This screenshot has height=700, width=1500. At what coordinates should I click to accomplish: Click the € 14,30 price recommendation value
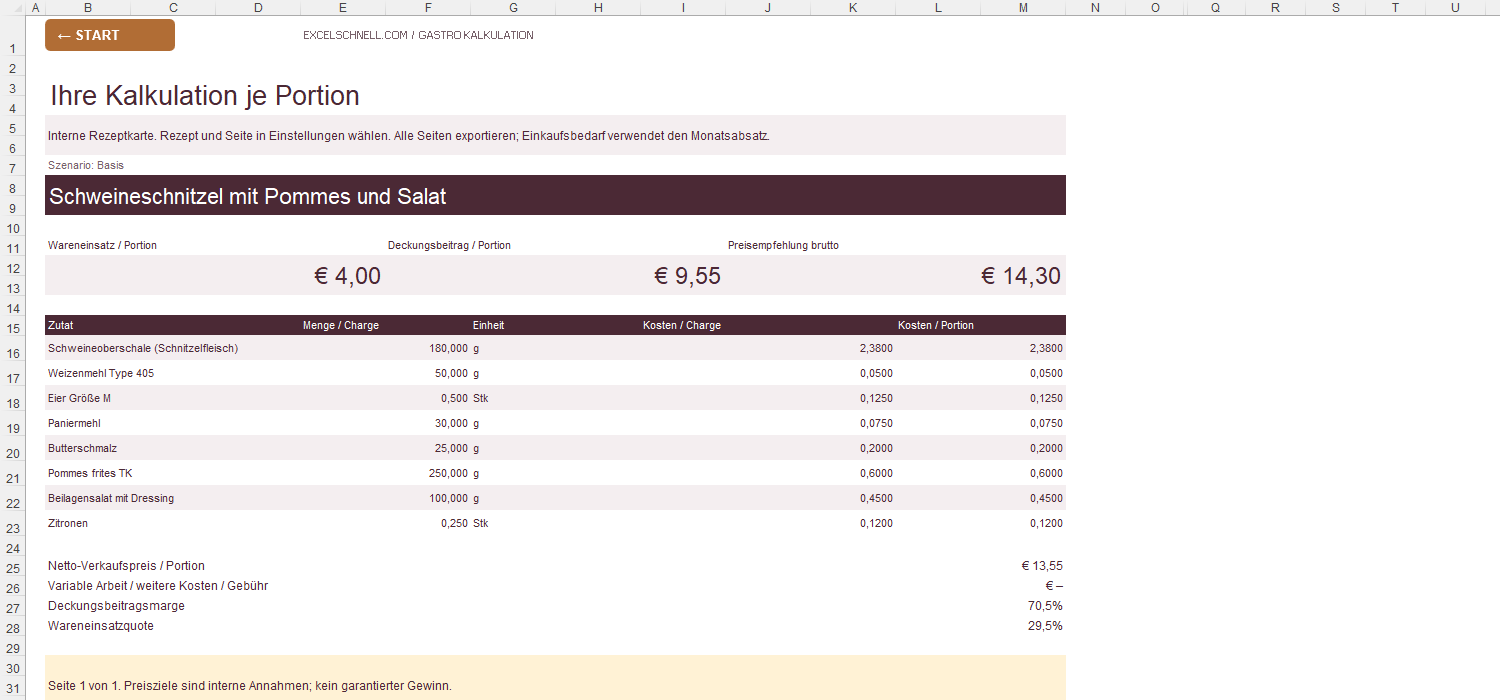[1021, 276]
